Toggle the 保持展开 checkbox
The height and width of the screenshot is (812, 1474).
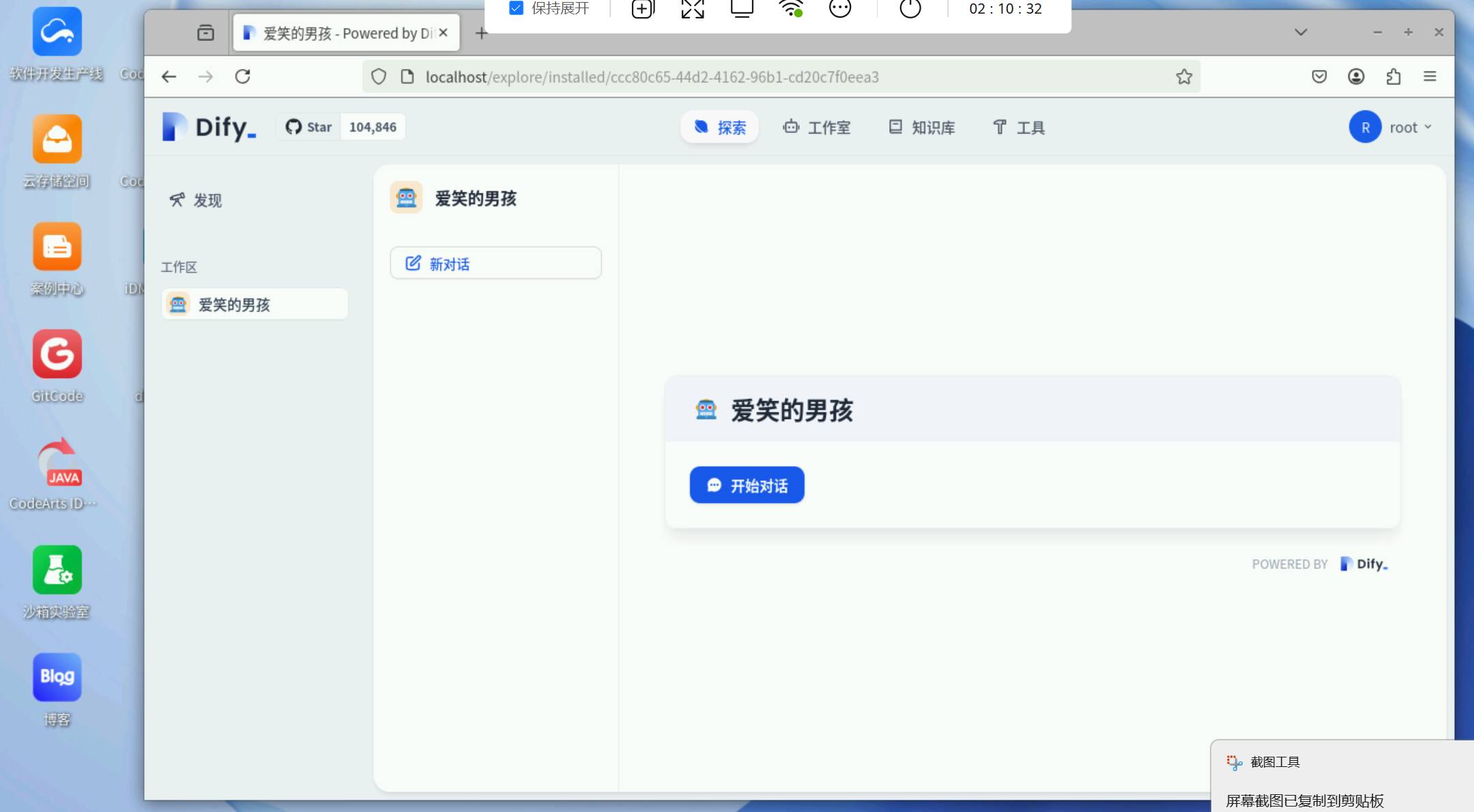click(x=516, y=8)
